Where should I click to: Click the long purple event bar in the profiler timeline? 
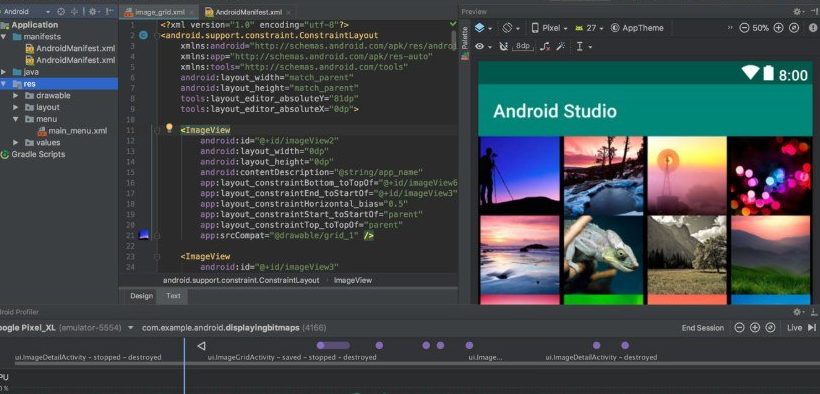[x=333, y=345]
